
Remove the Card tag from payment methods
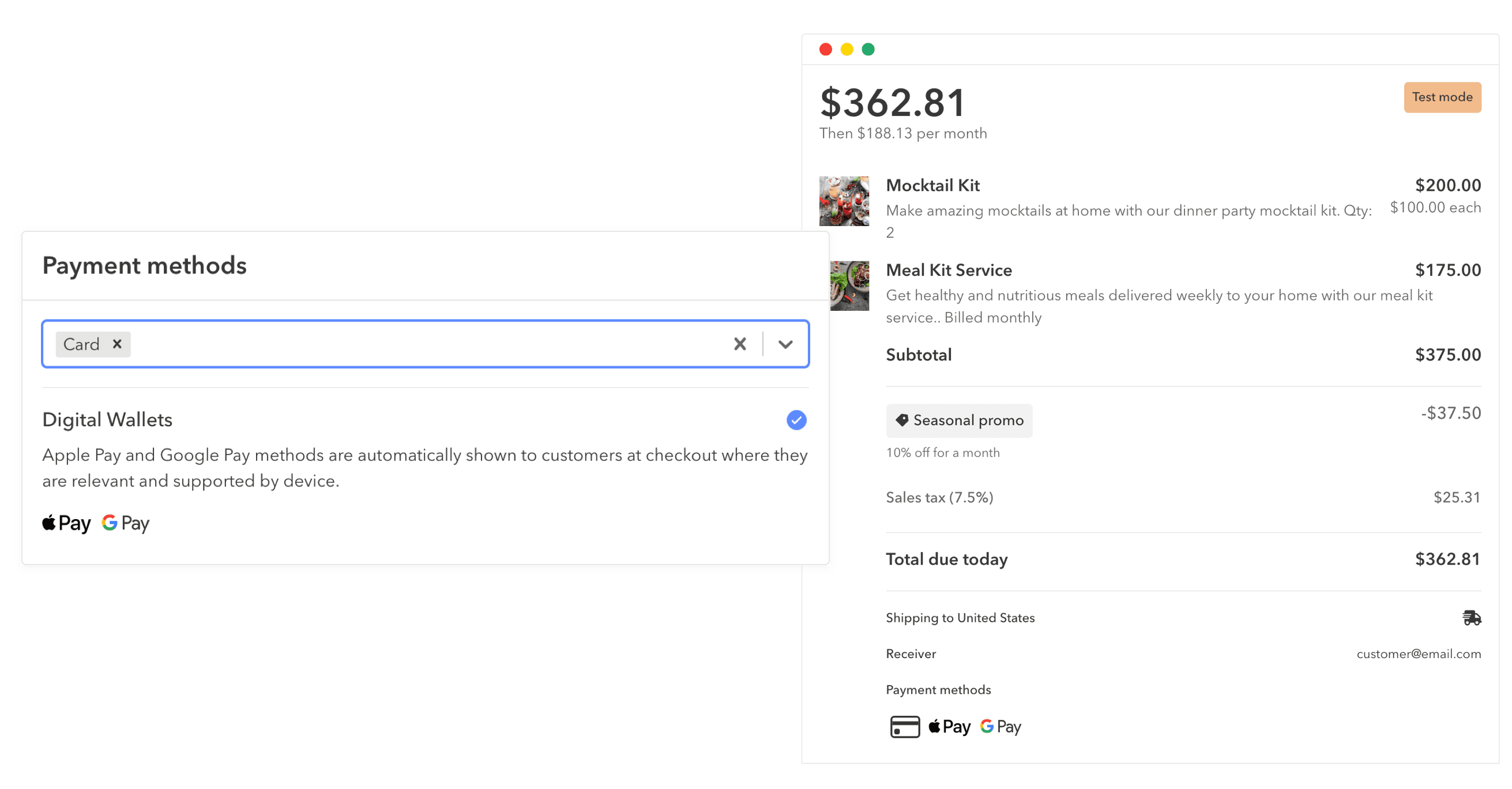[117, 344]
